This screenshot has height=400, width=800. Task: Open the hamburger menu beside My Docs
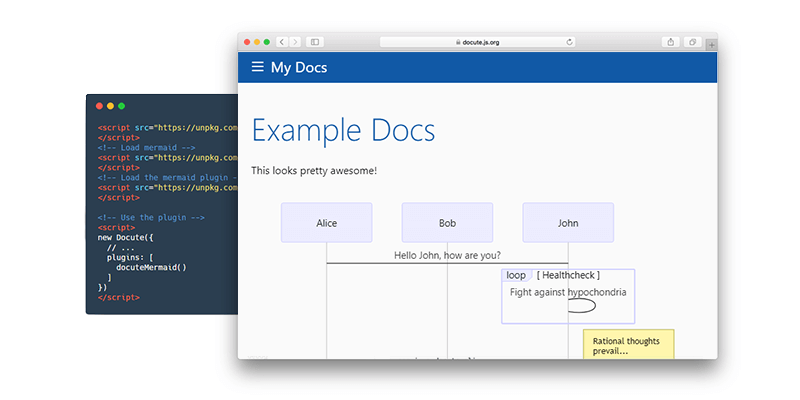coord(257,67)
